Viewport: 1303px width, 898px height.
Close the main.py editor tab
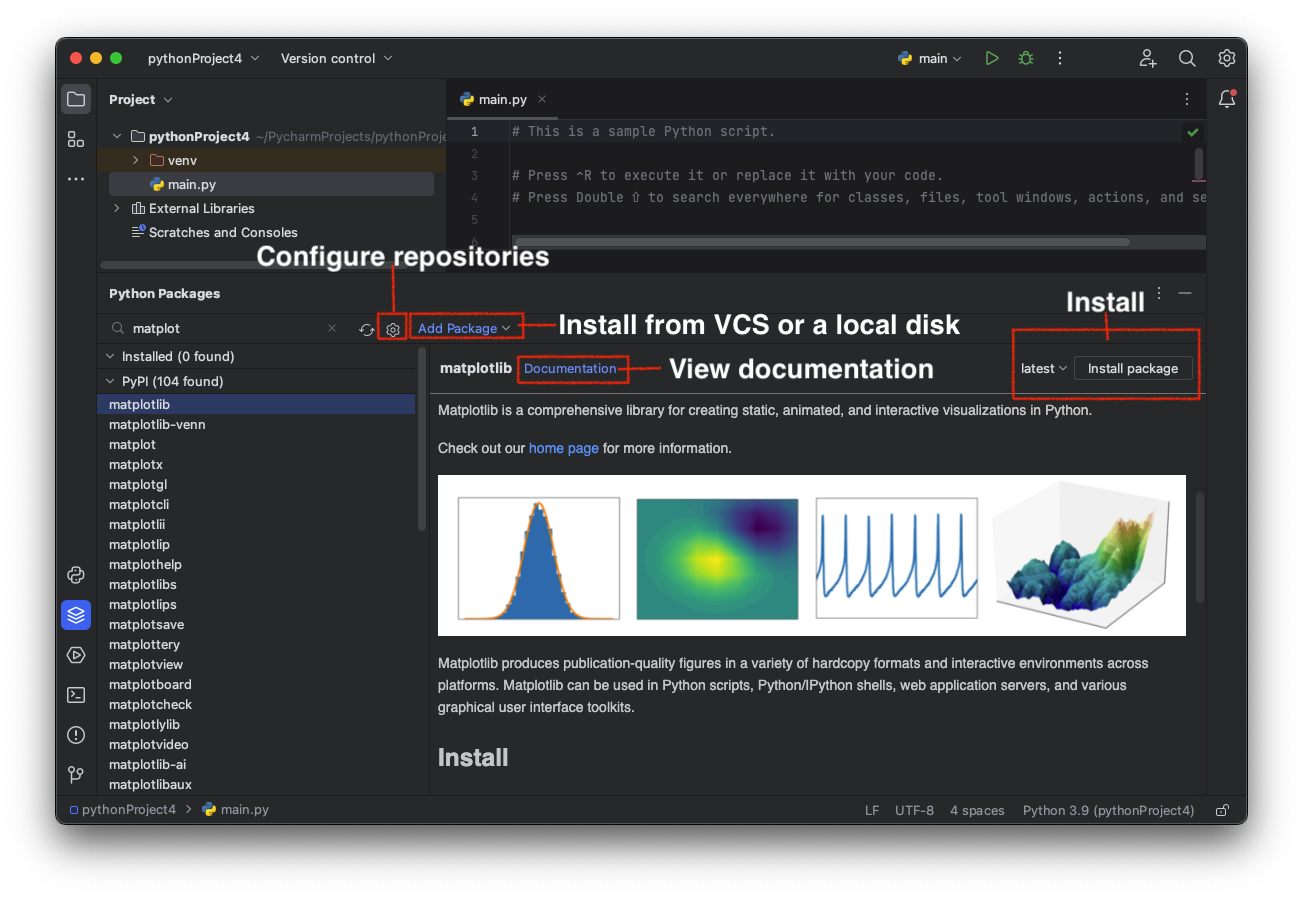542,99
